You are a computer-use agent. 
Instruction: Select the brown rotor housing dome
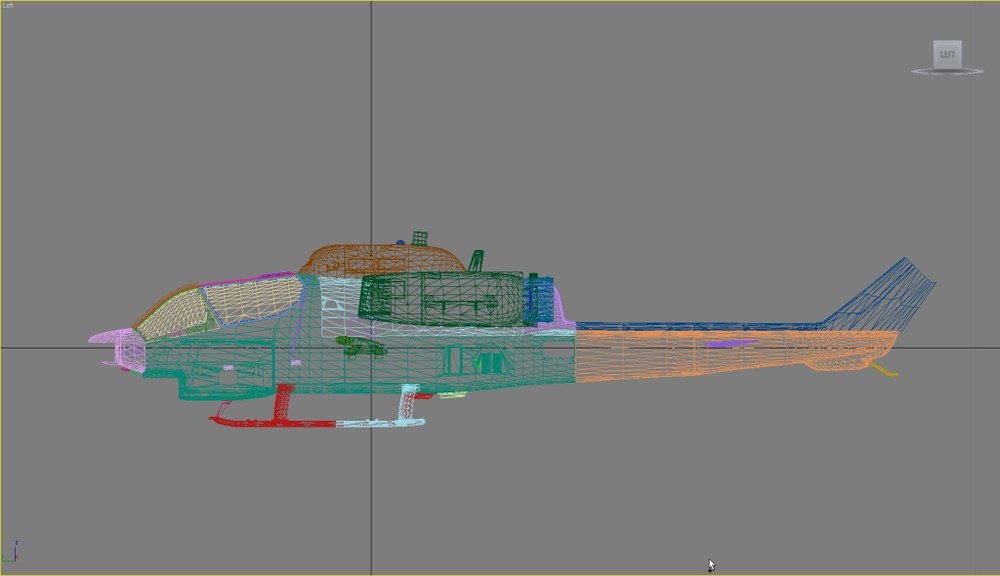tap(381, 260)
